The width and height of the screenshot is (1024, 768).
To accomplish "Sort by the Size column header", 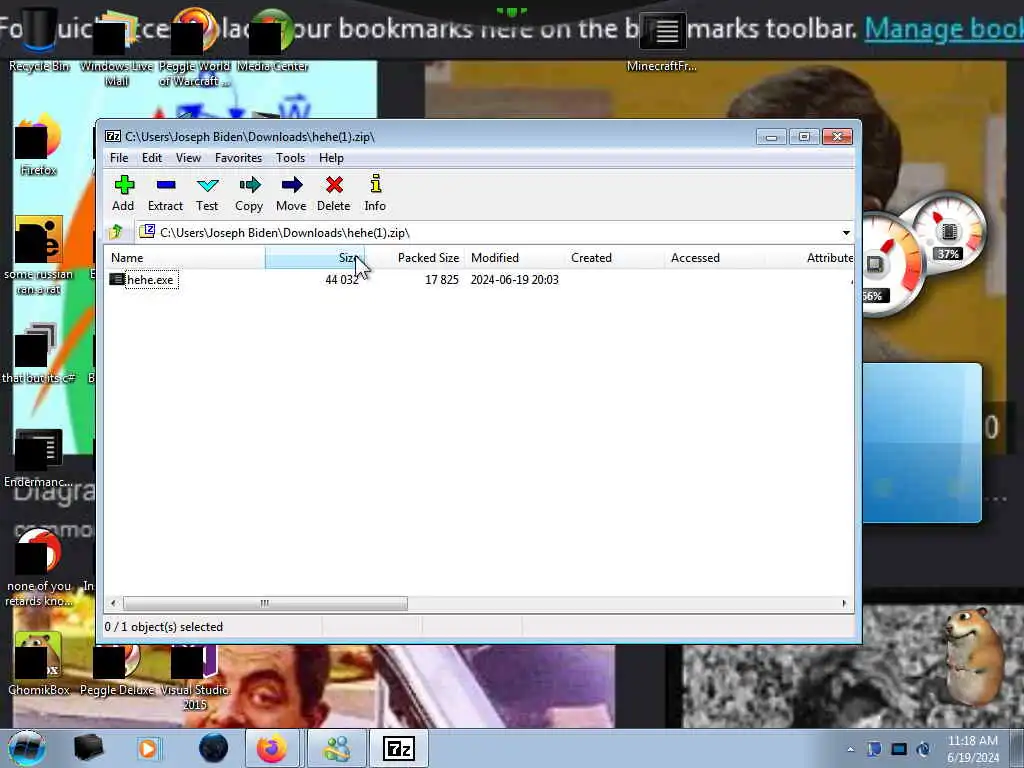I will (x=315, y=258).
